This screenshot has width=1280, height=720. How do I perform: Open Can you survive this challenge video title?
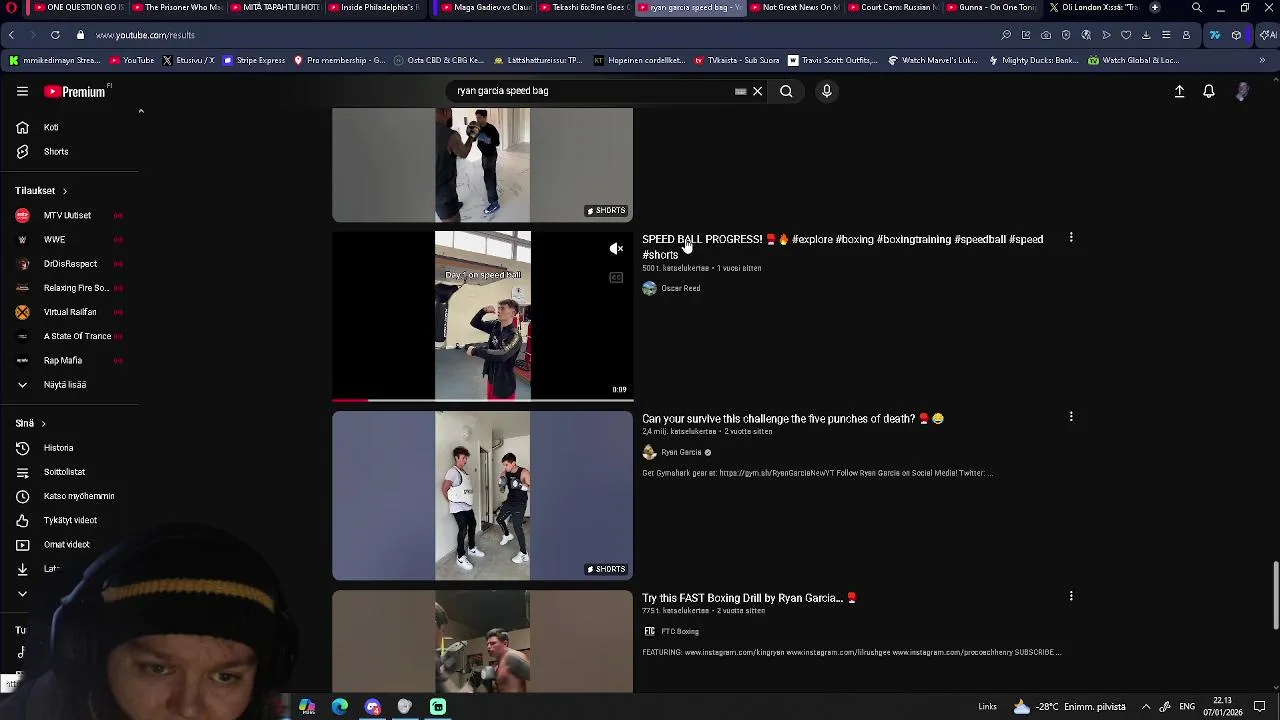point(793,418)
